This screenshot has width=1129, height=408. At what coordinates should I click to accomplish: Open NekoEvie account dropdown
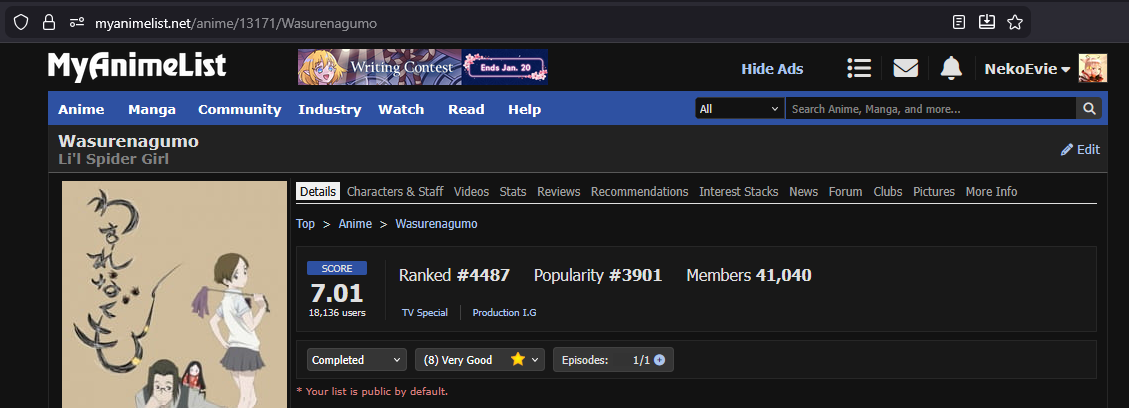(1027, 69)
